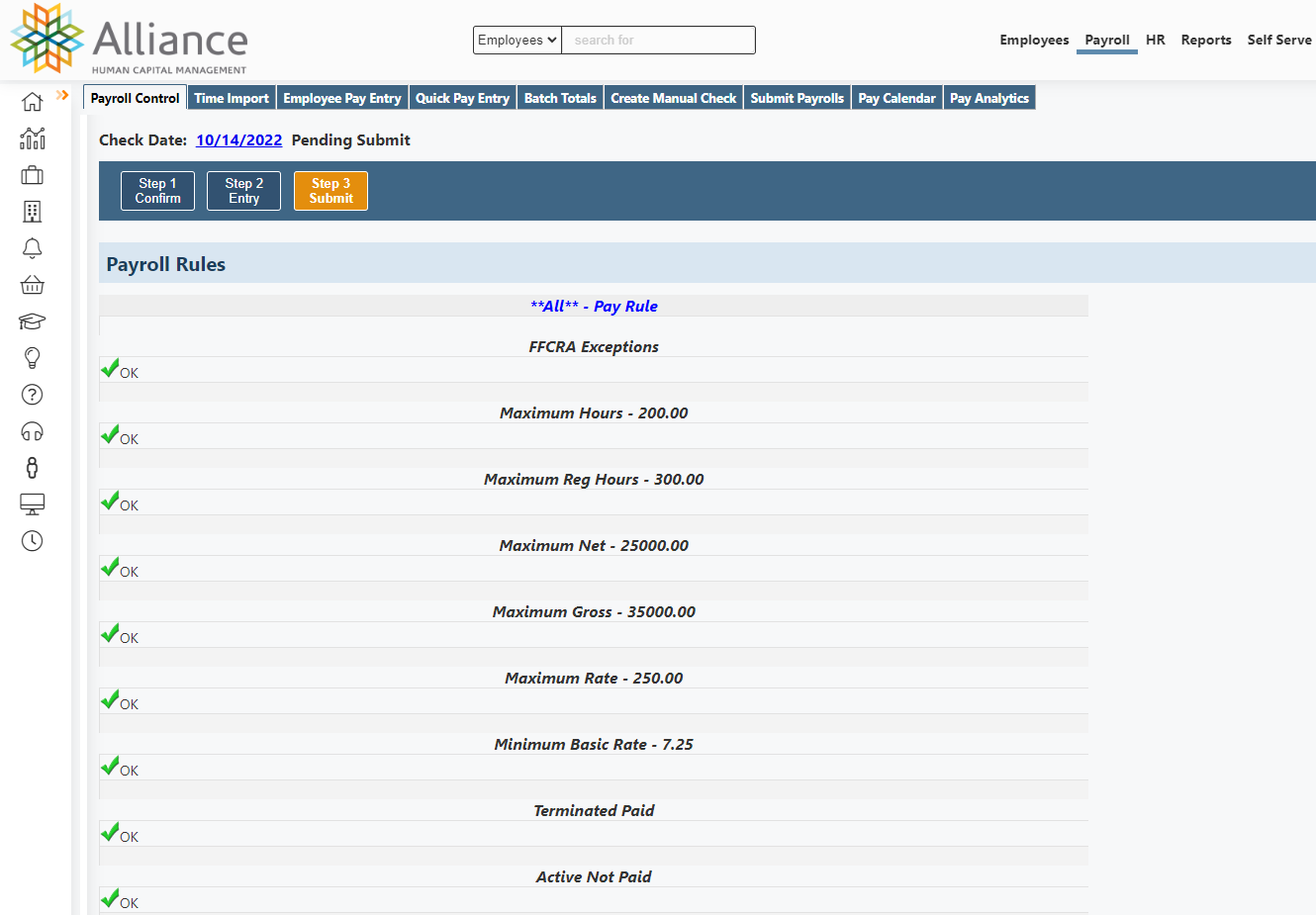1316x915 pixels.
Task: Click green checkmark under Active Not Paid
Action: point(110,899)
